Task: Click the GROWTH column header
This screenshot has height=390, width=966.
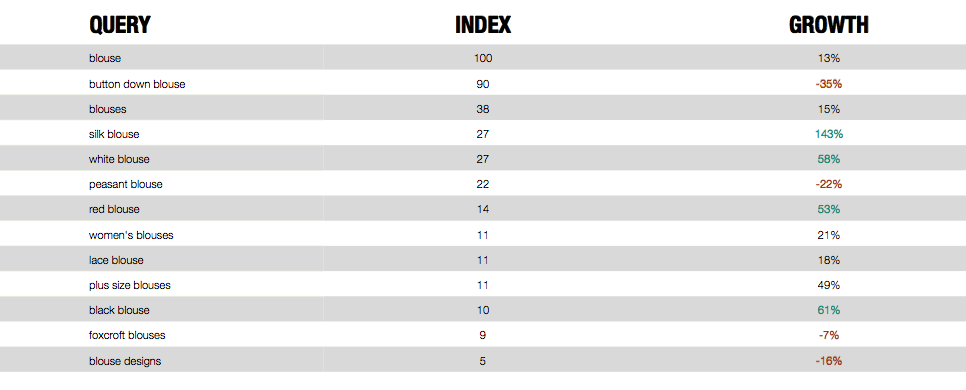Action: click(x=829, y=25)
